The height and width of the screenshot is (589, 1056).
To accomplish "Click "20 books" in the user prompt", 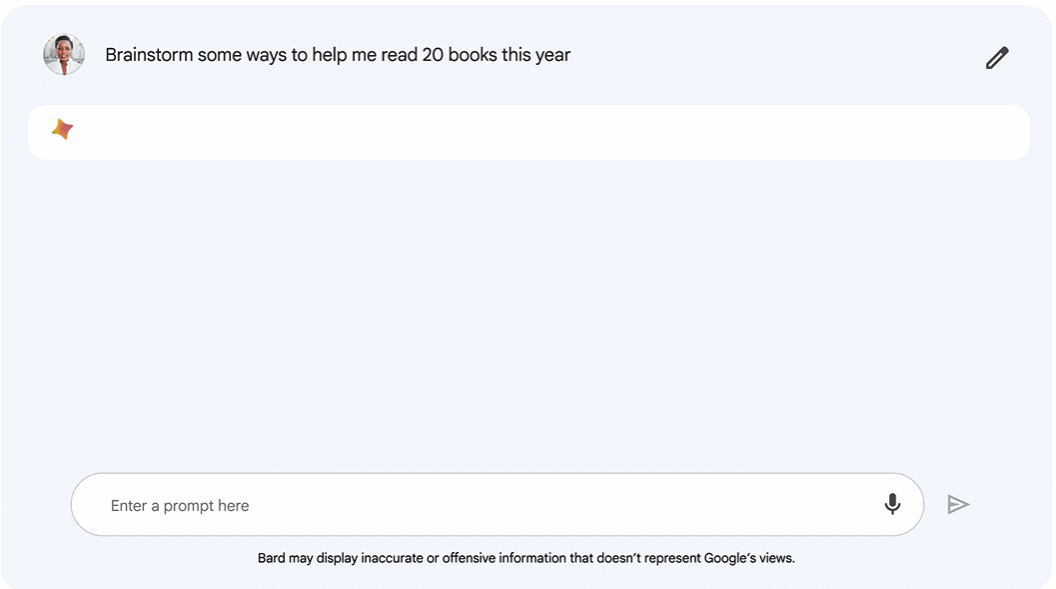I will tap(459, 55).
